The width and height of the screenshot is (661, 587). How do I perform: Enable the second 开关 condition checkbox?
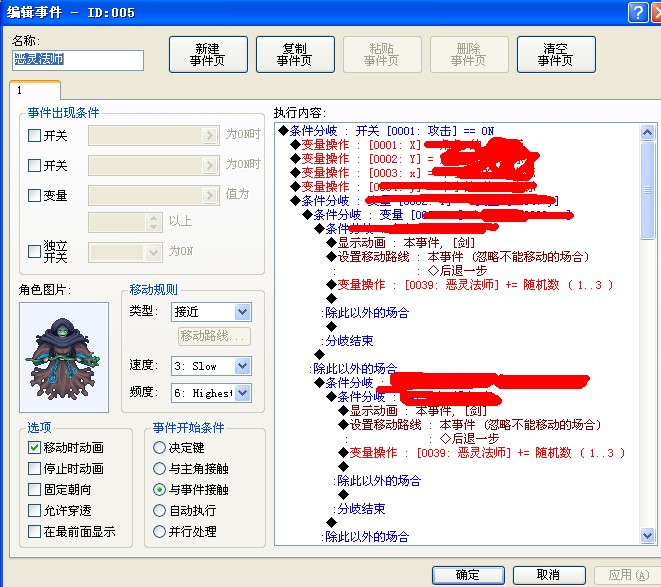[x=34, y=165]
